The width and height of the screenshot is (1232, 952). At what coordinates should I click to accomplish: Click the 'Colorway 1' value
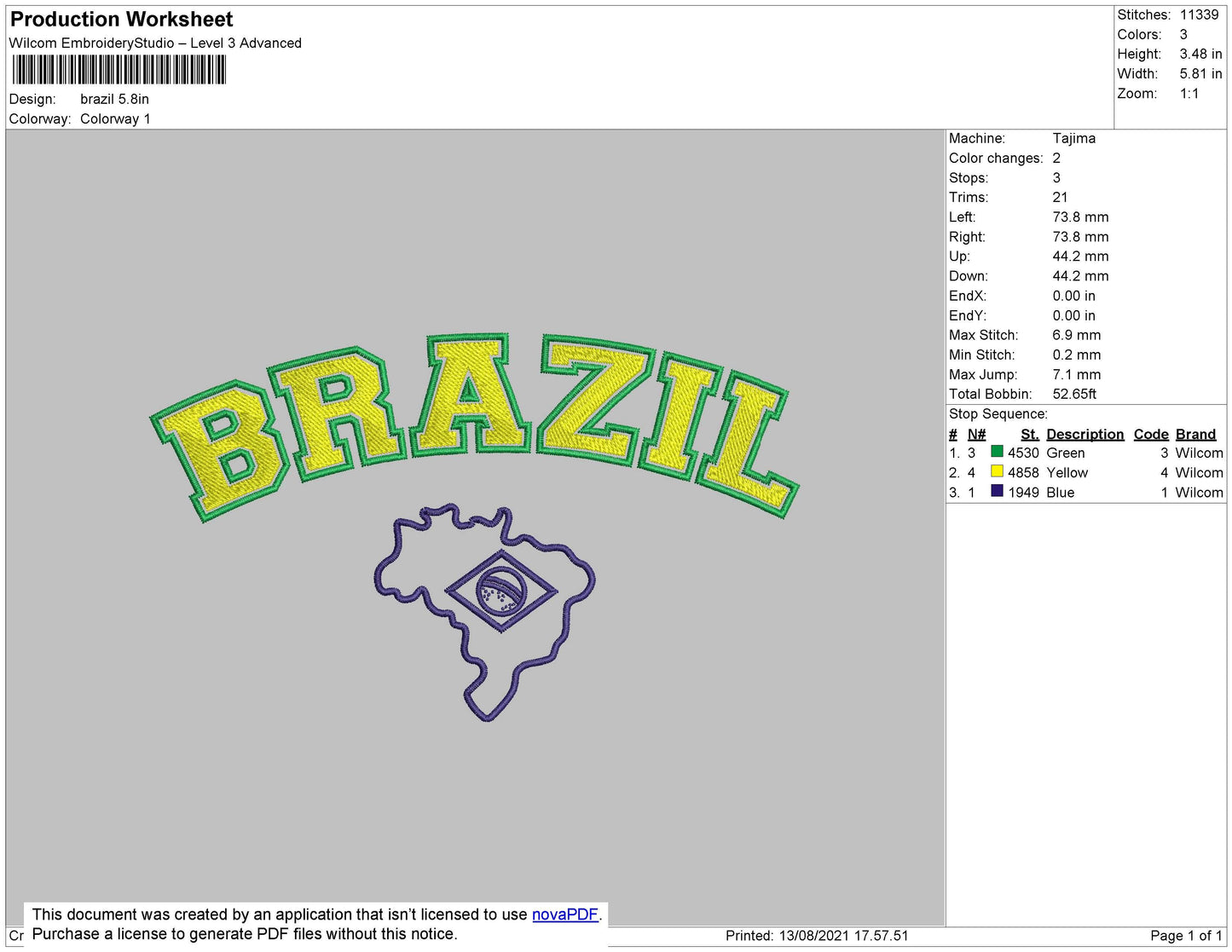click(x=115, y=118)
